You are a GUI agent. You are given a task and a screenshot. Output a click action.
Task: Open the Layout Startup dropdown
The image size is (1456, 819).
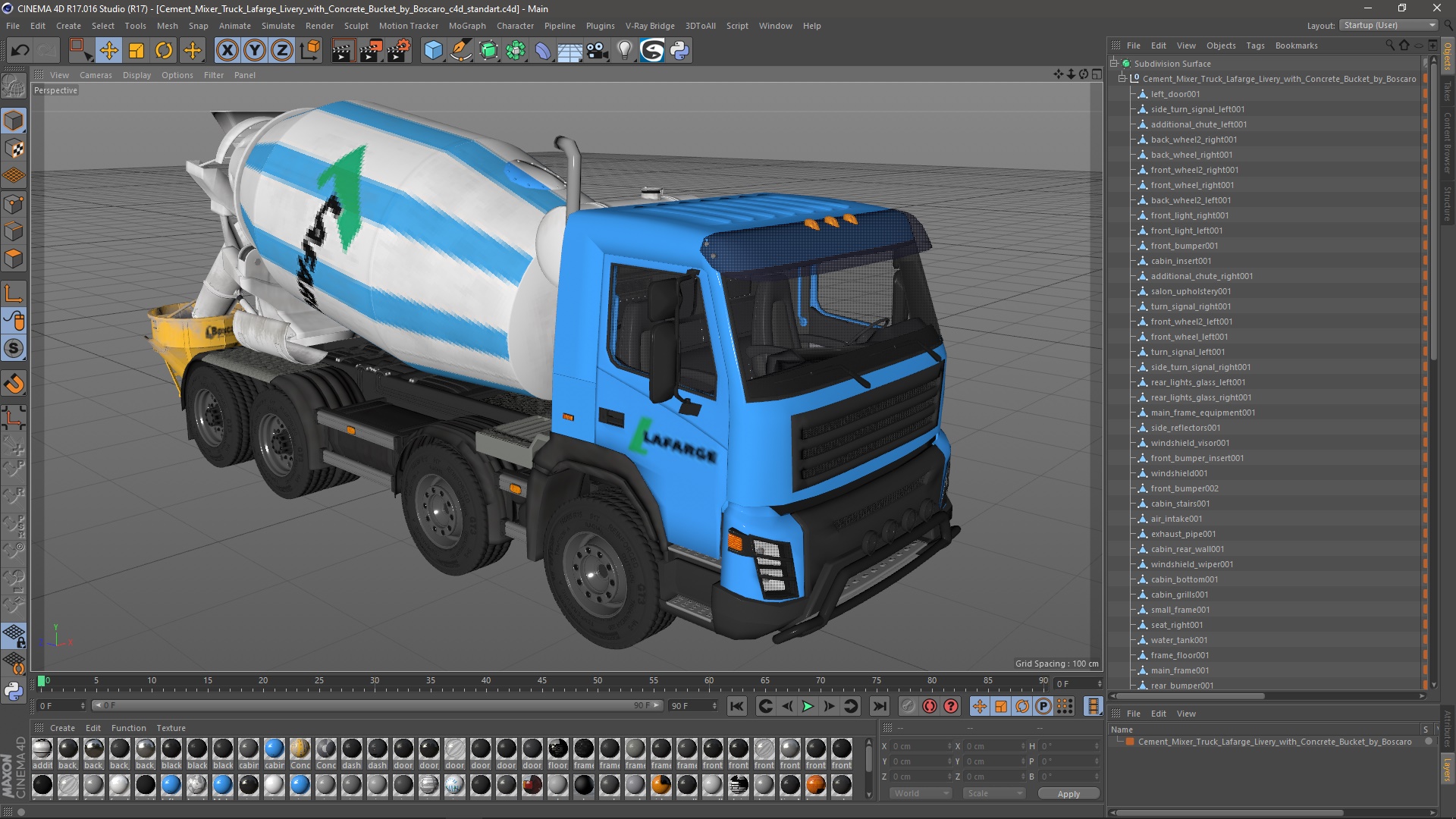coord(1389,26)
